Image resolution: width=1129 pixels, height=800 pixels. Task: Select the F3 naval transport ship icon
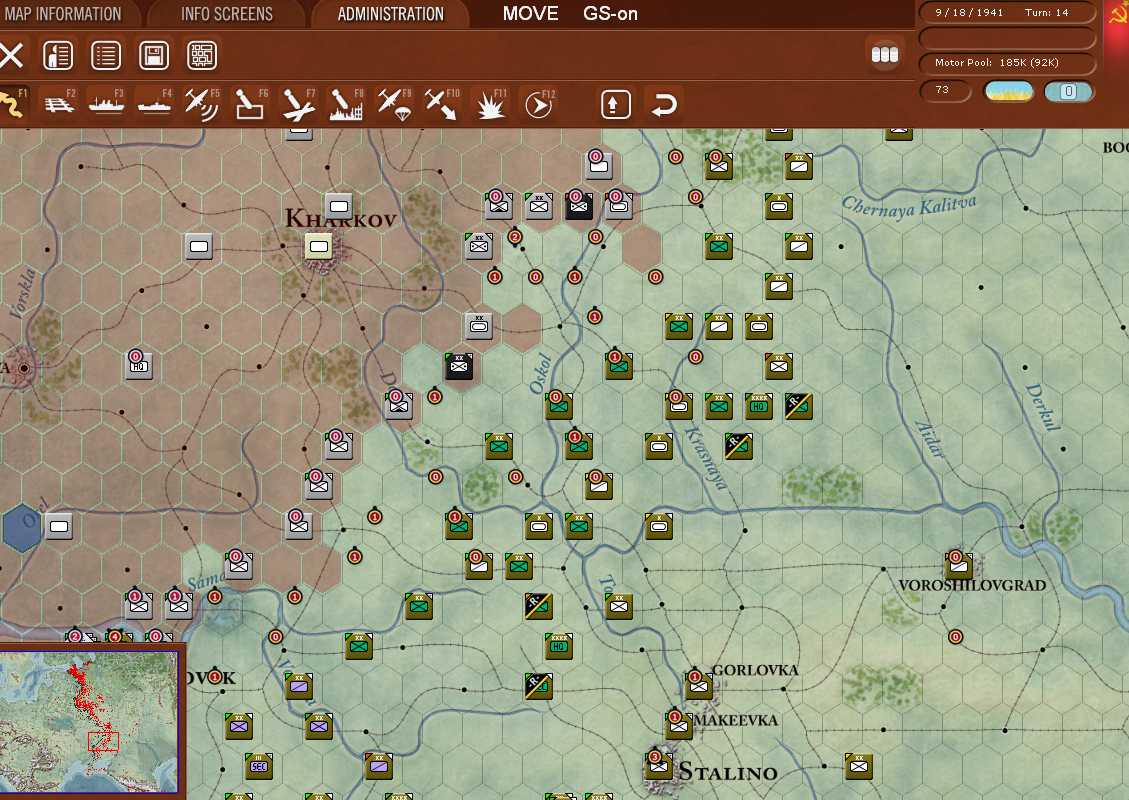(x=106, y=104)
